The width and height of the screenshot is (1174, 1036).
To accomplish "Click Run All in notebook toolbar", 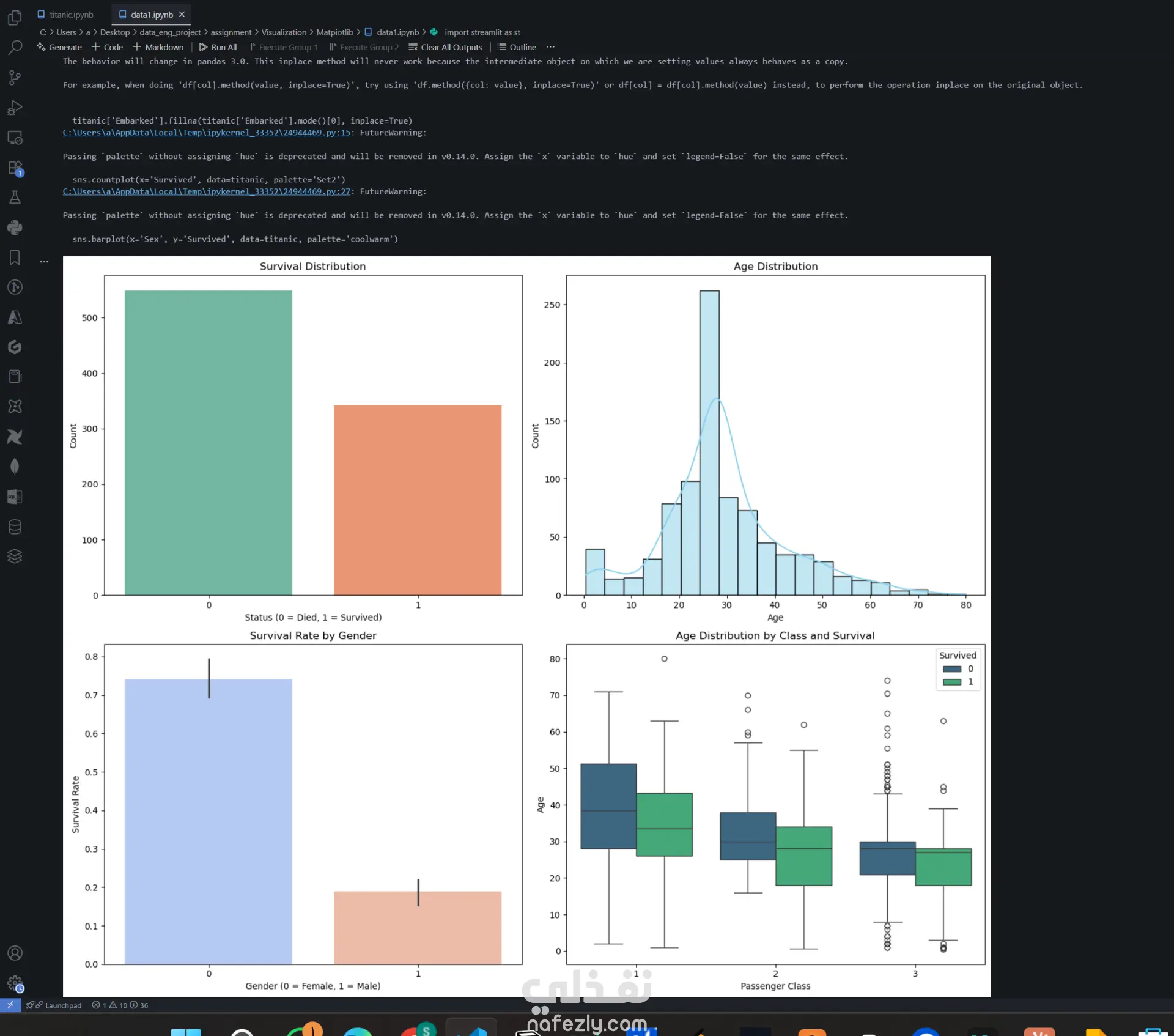I will pyautogui.click(x=218, y=47).
